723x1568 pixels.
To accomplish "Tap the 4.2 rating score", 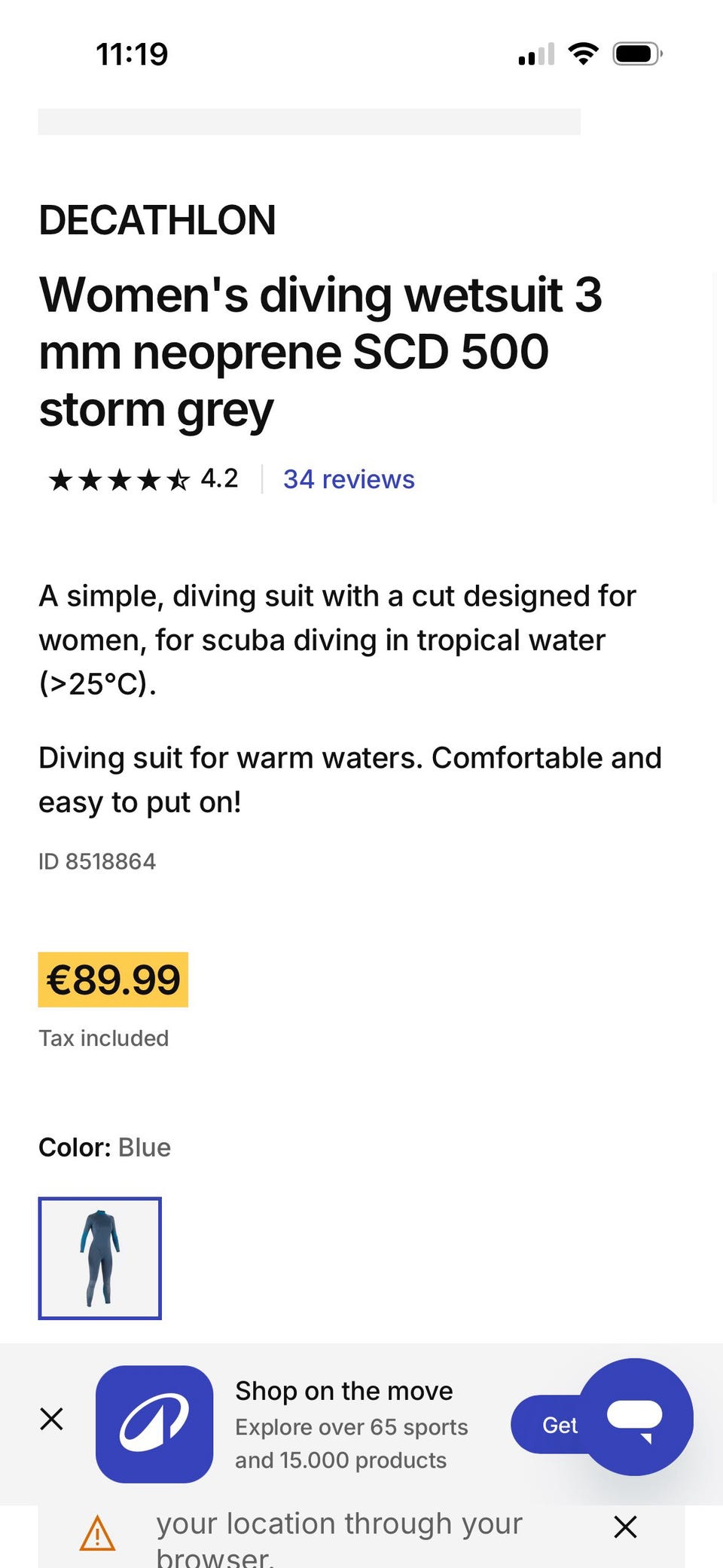I will pyautogui.click(x=220, y=478).
